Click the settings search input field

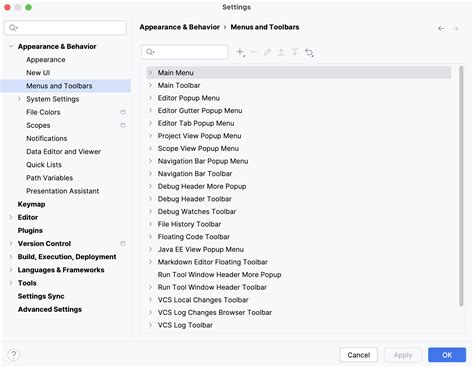(x=65, y=28)
